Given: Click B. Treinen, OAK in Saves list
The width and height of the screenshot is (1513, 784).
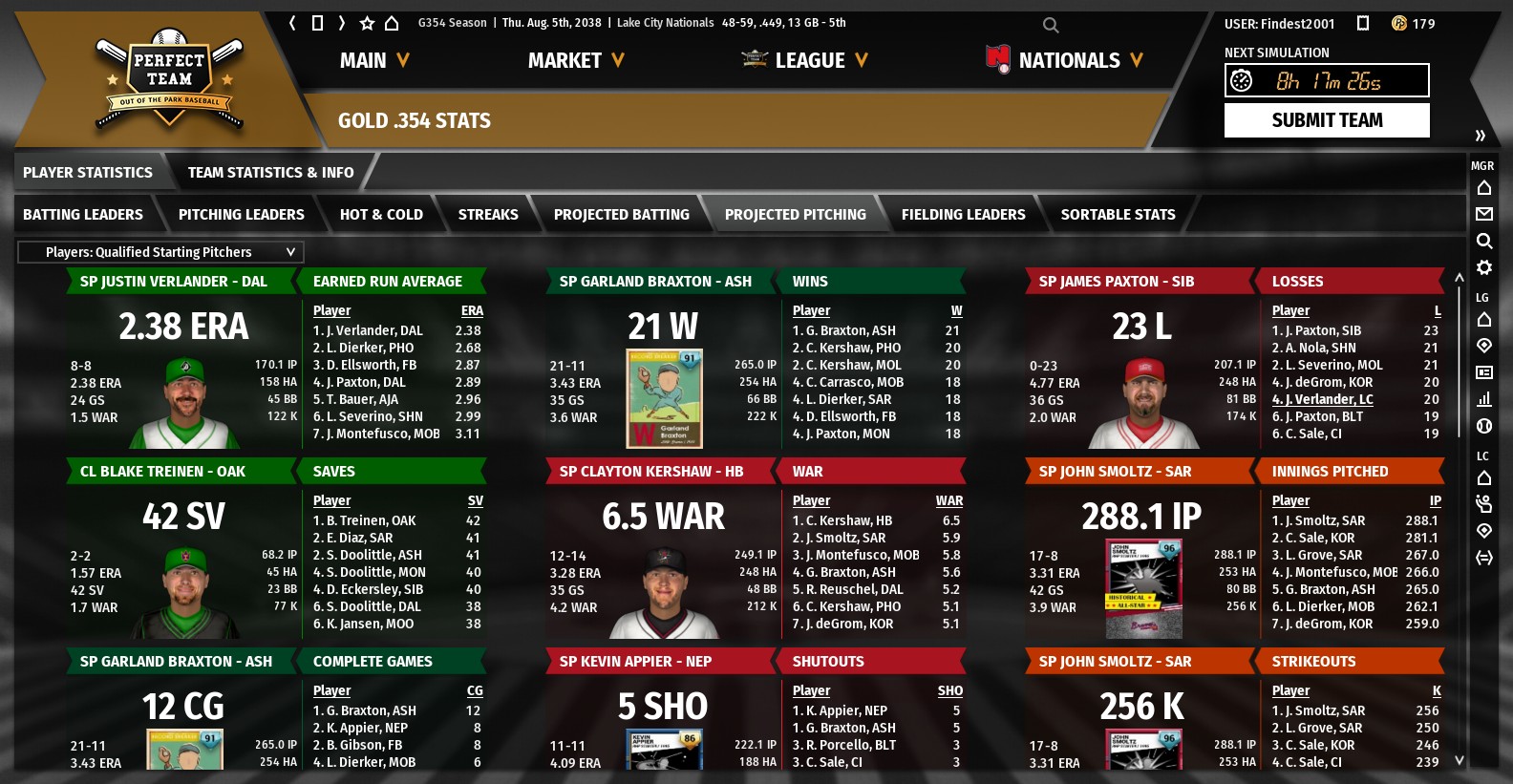Looking at the screenshot, I should click(372, 520).
